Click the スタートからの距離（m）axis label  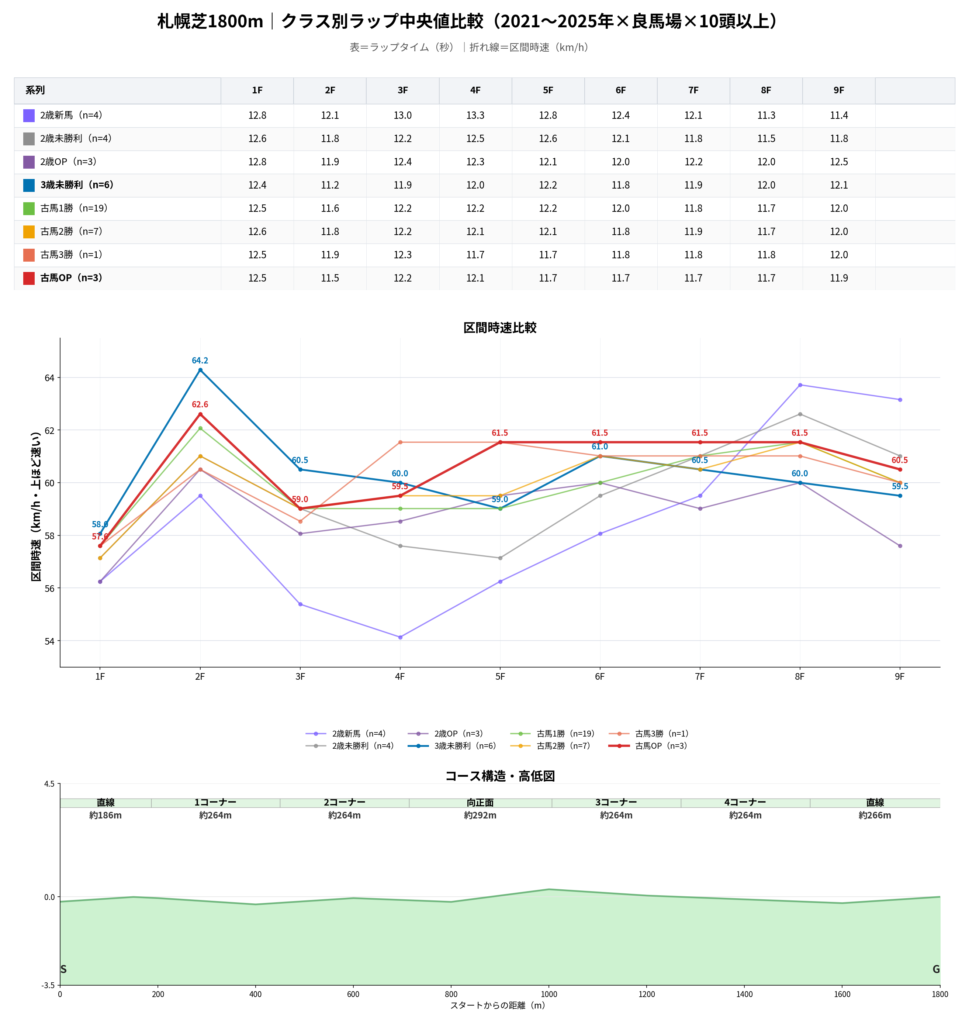point(498,1006)
